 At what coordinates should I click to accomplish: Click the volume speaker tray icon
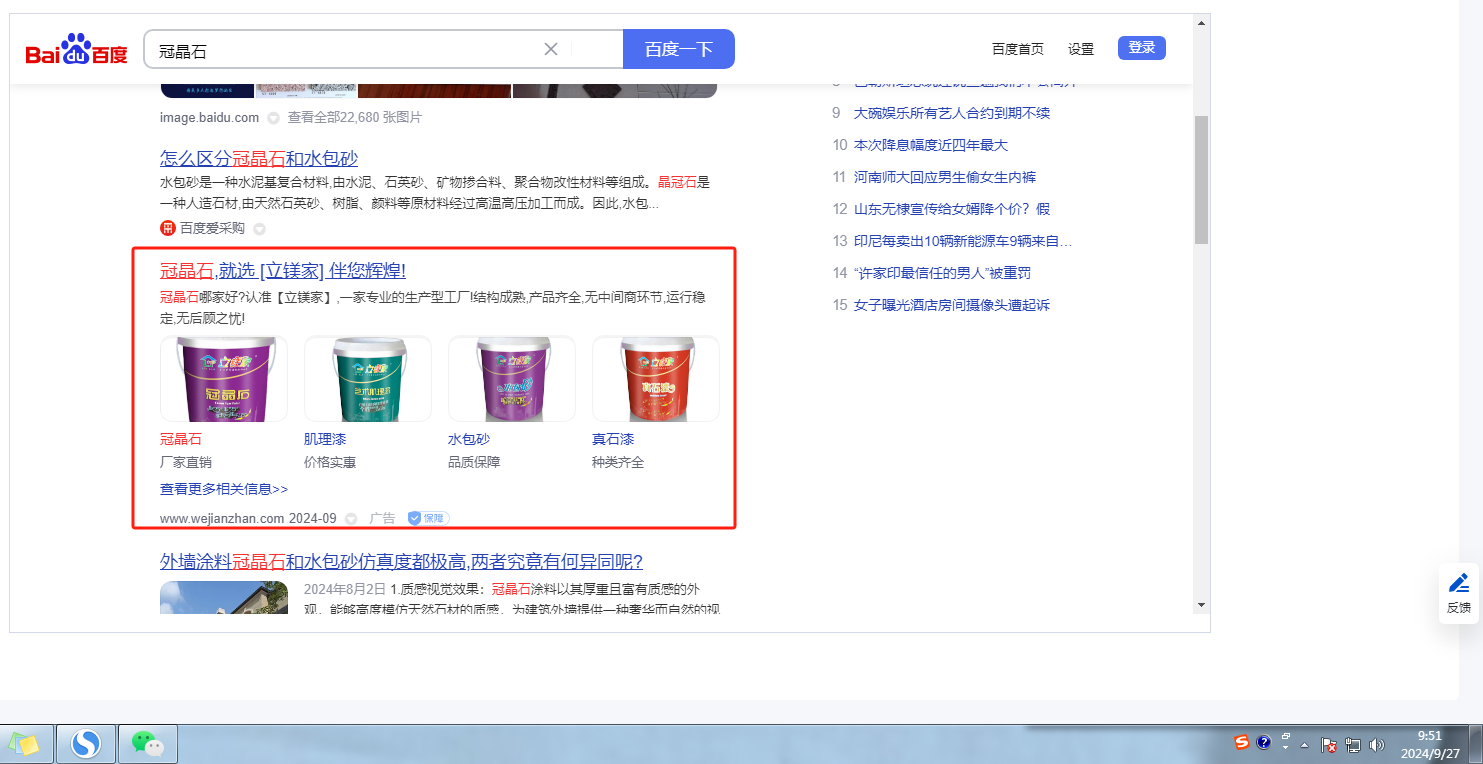[1376, 744]
